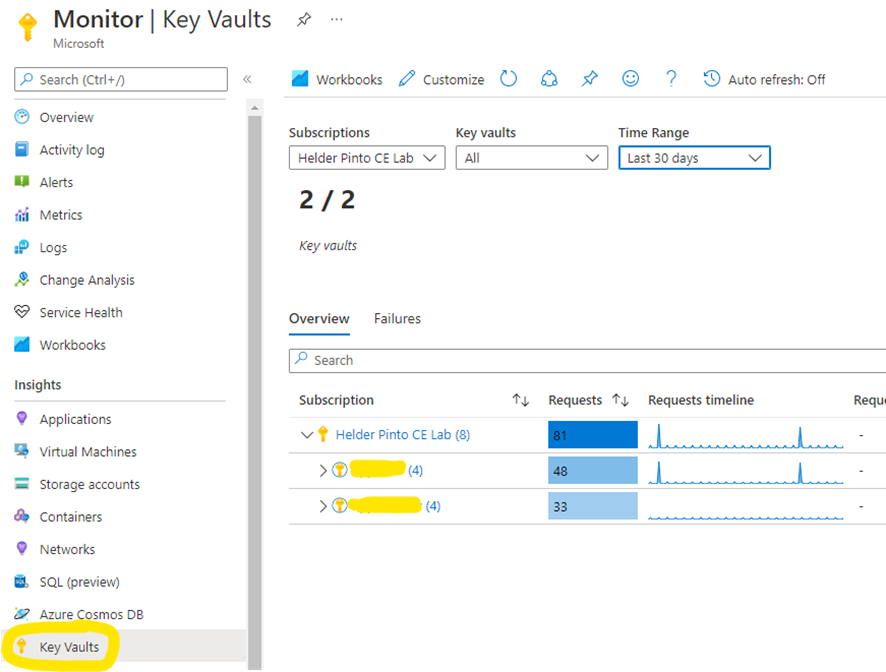Image resolution: width=886 pixels, height=672 pixels.
Task: Click the 33 requests bar cell
Action: [x=593, y=506]
